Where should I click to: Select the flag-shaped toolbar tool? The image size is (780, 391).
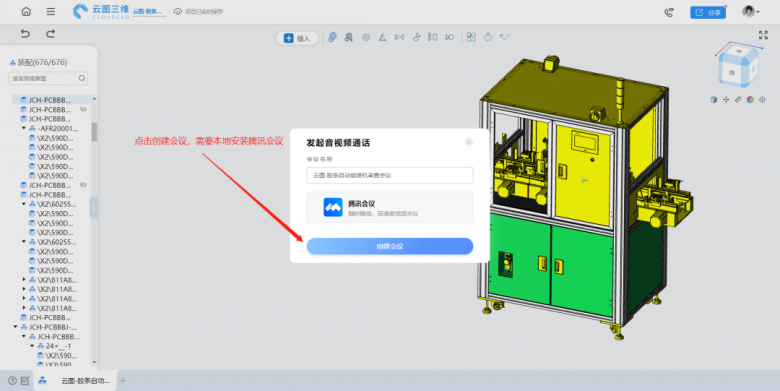pos(416,37)
